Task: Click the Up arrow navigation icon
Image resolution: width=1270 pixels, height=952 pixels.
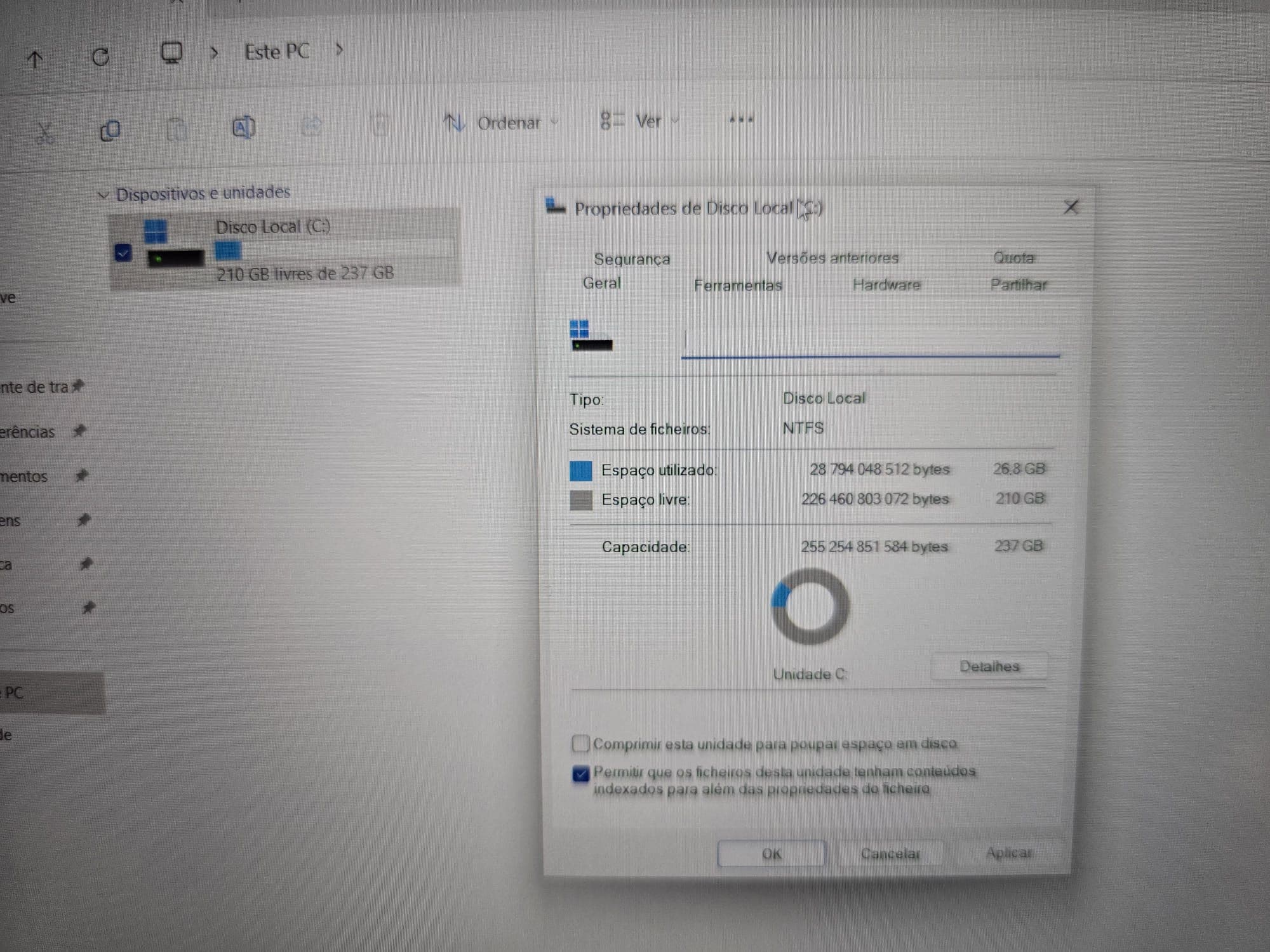Action: coord(35,60)
